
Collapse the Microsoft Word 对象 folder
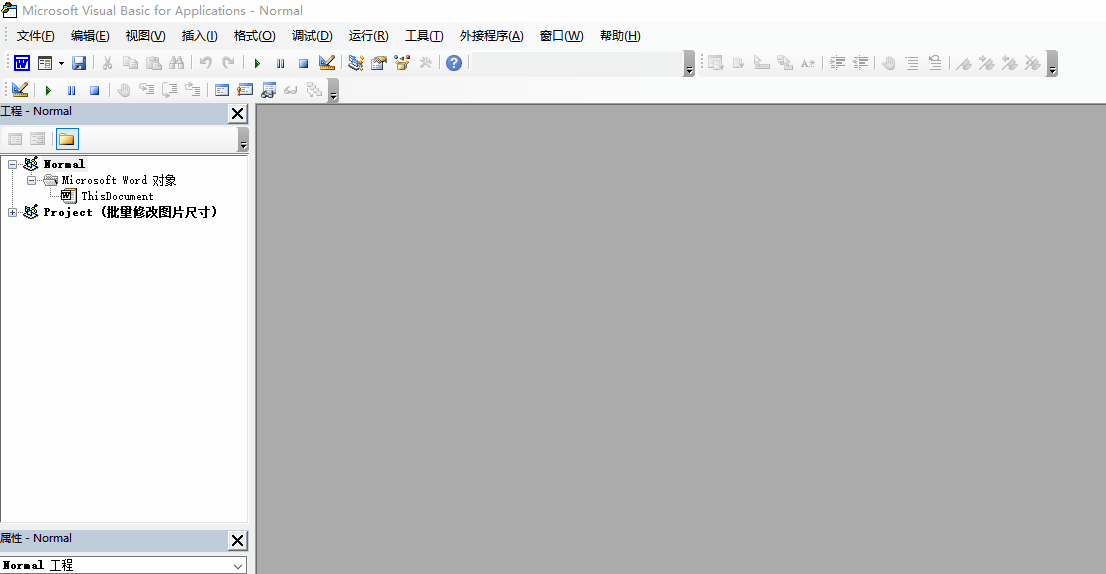pyautogui.click(x=31, y=181)
